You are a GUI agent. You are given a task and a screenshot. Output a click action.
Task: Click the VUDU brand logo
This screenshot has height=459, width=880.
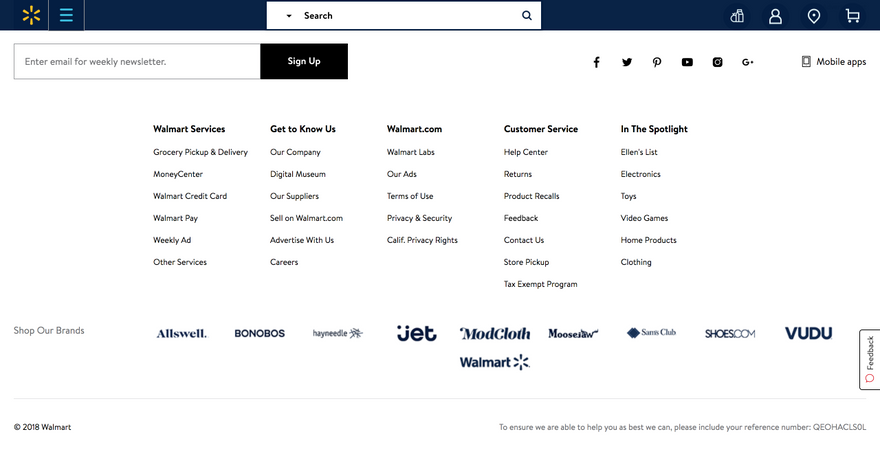point(808,333)
